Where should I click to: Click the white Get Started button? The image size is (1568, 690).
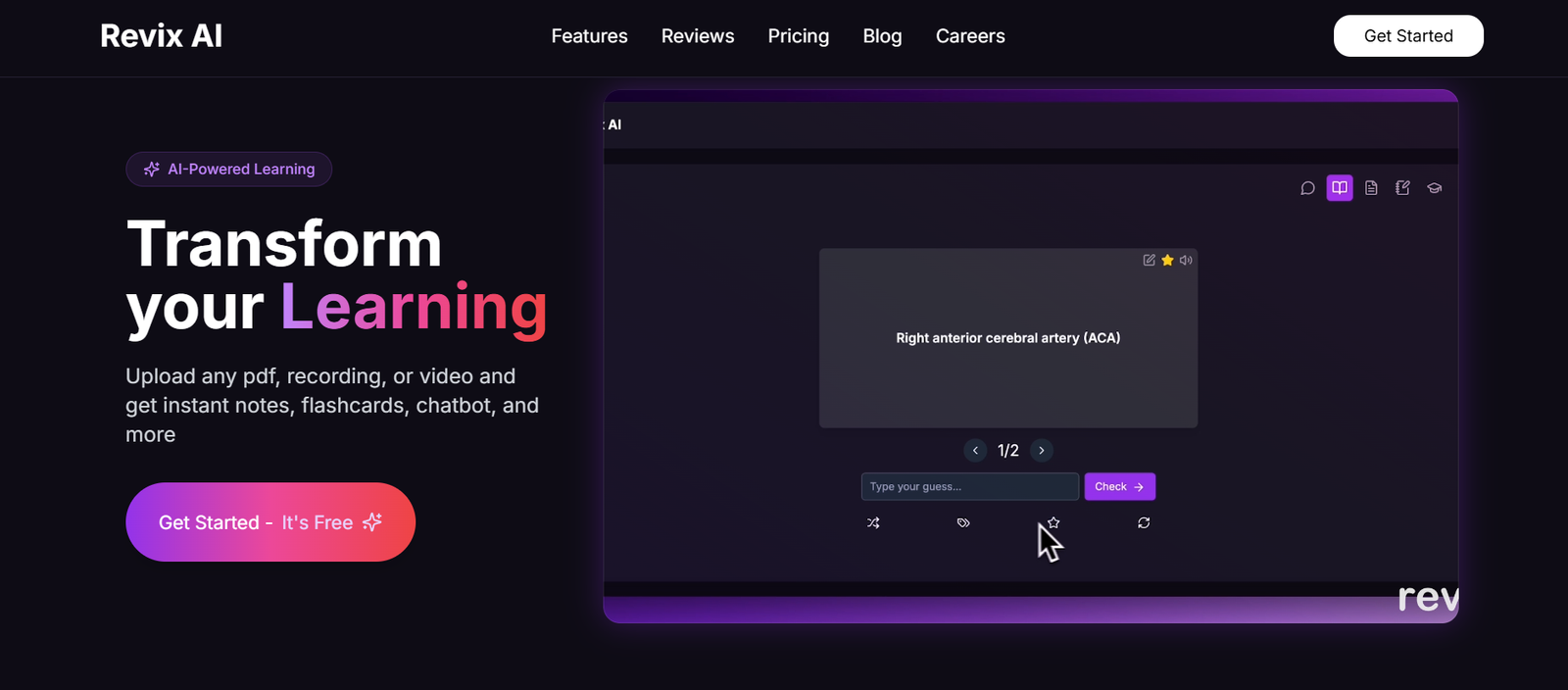click(x=1408, y=36)
